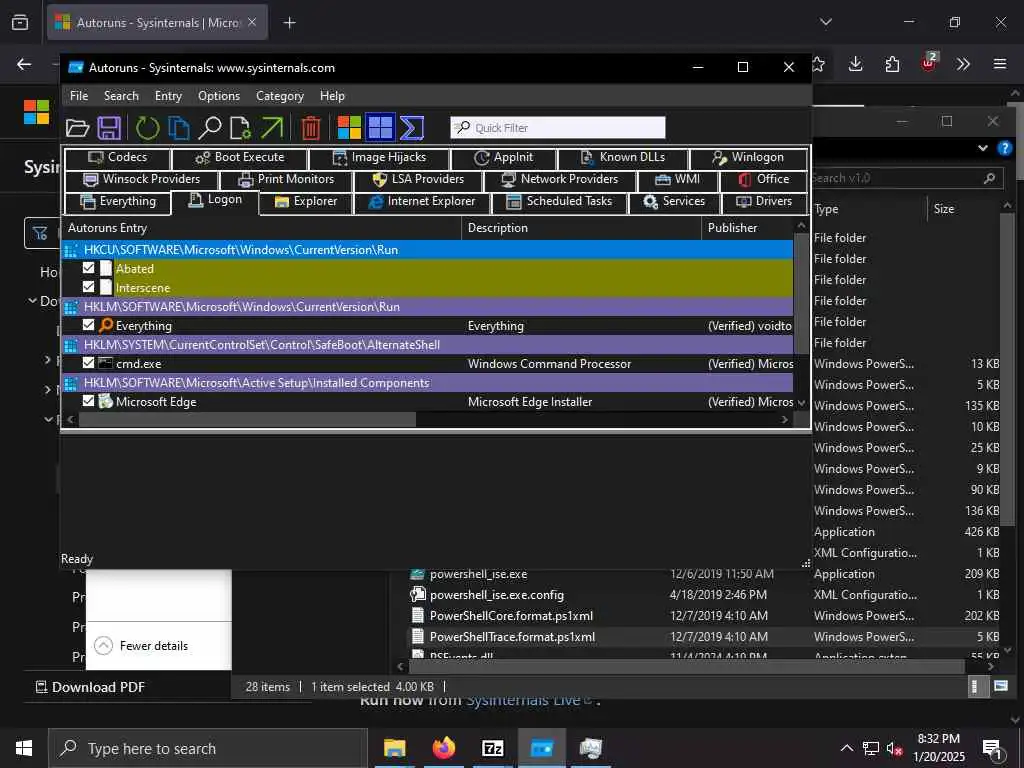Switch to the Services tab
1024x768 pixels.
pyautogui.click(x=675, y=201)
